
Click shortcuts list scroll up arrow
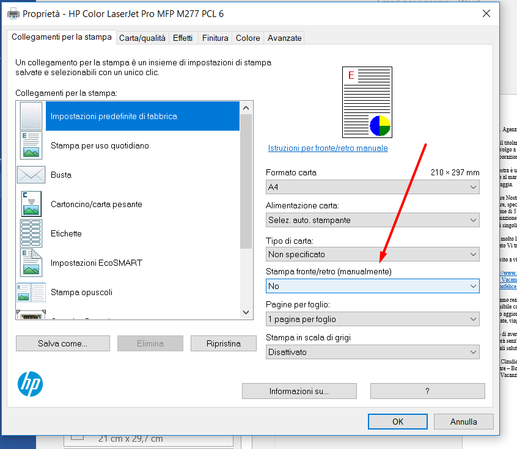click(246, 108)
